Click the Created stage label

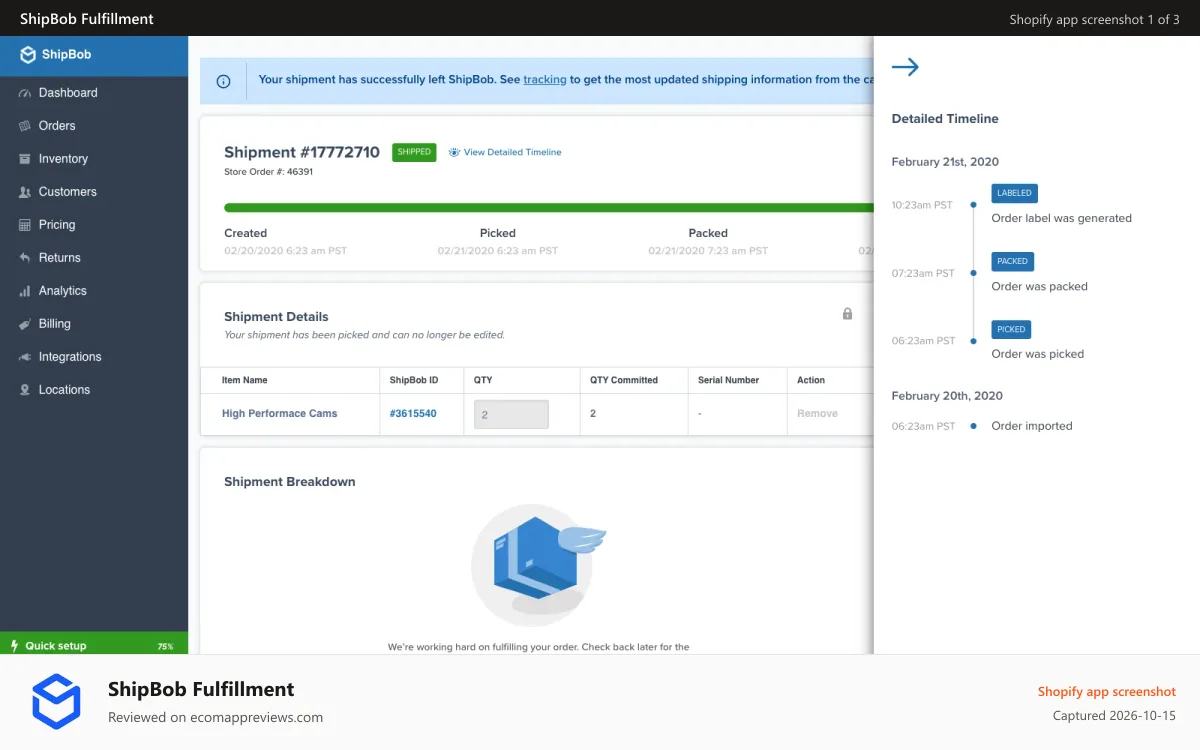(x=245, y=233)
